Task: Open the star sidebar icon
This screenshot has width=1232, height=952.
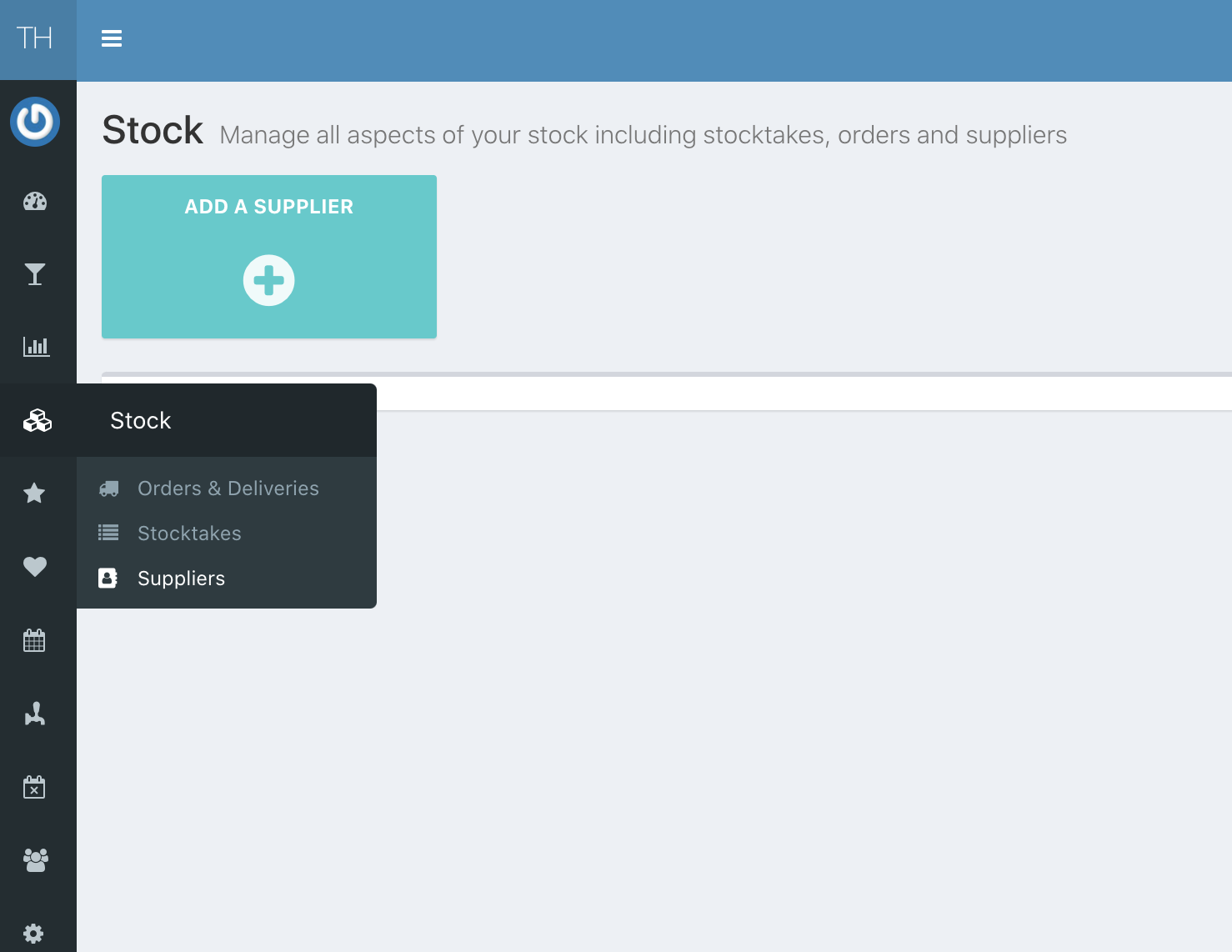Action: 35,494
